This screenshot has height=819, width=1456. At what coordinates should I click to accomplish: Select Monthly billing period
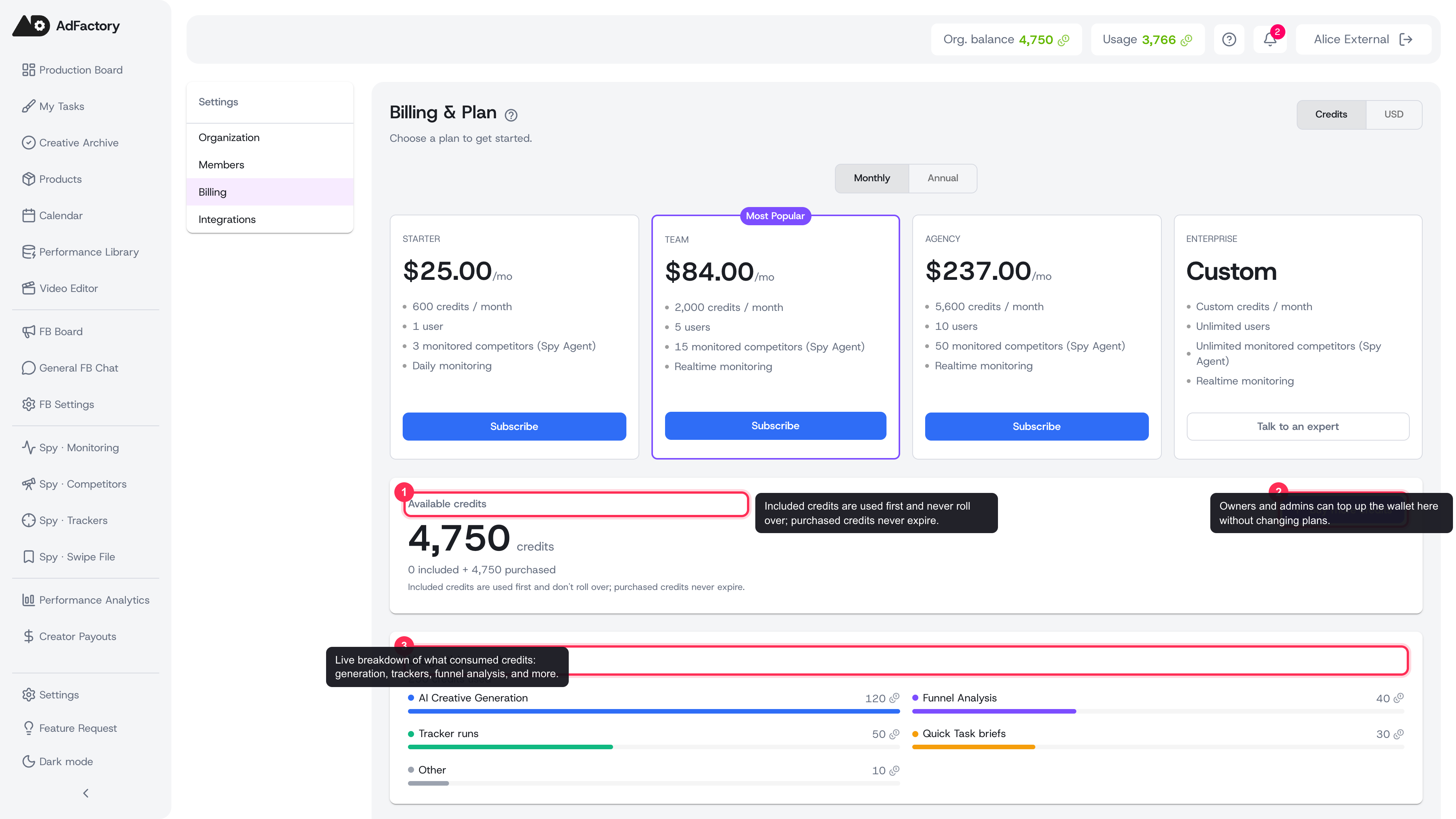[x=872, y=178]
